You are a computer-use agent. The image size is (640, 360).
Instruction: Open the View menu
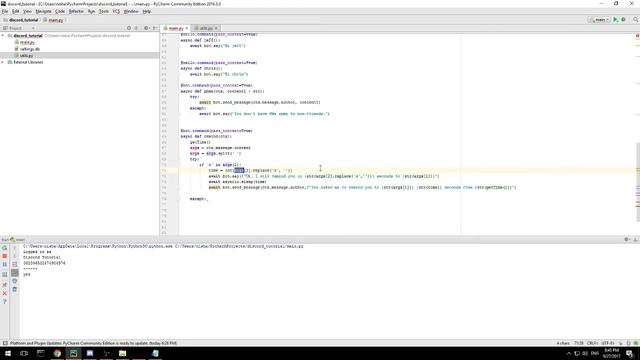point(27,11)
